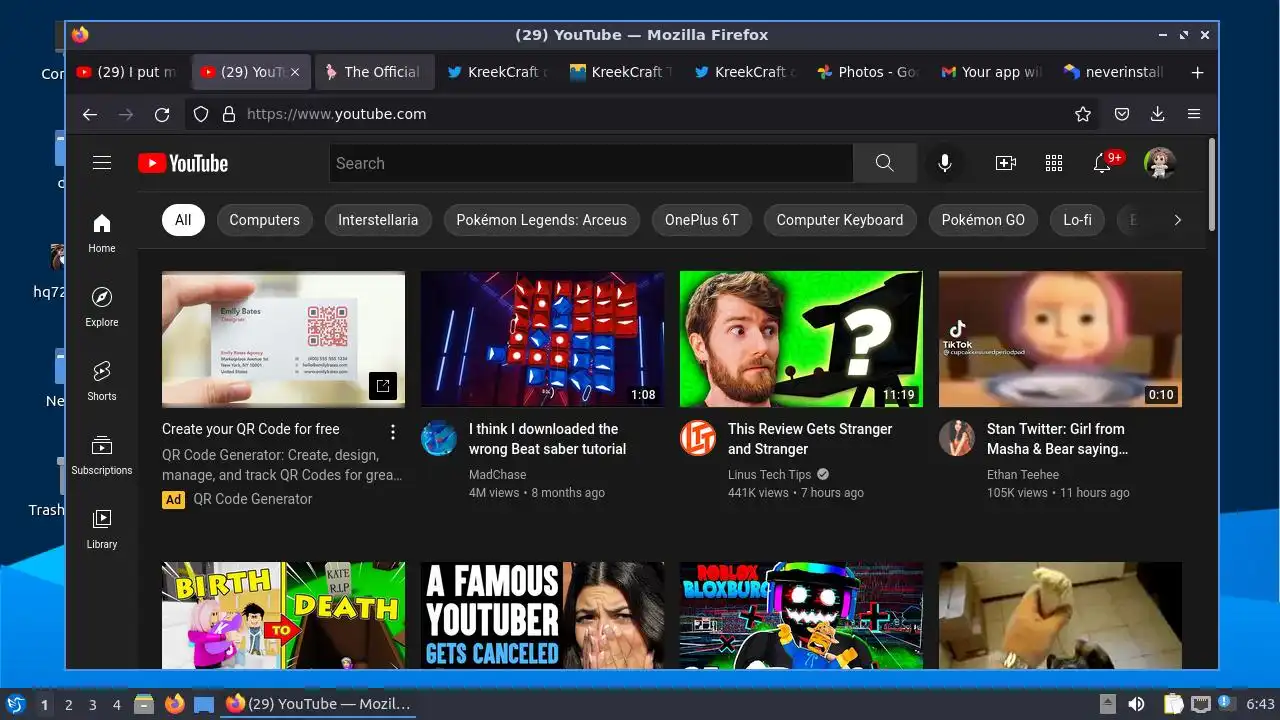Close the active (29) YouTube tab

[295, 72]
